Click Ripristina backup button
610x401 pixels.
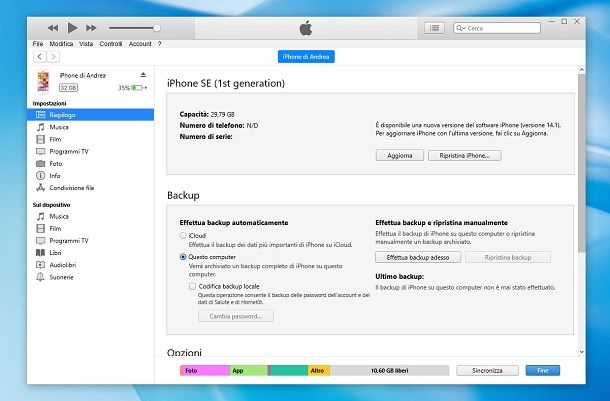pos(508,257)
